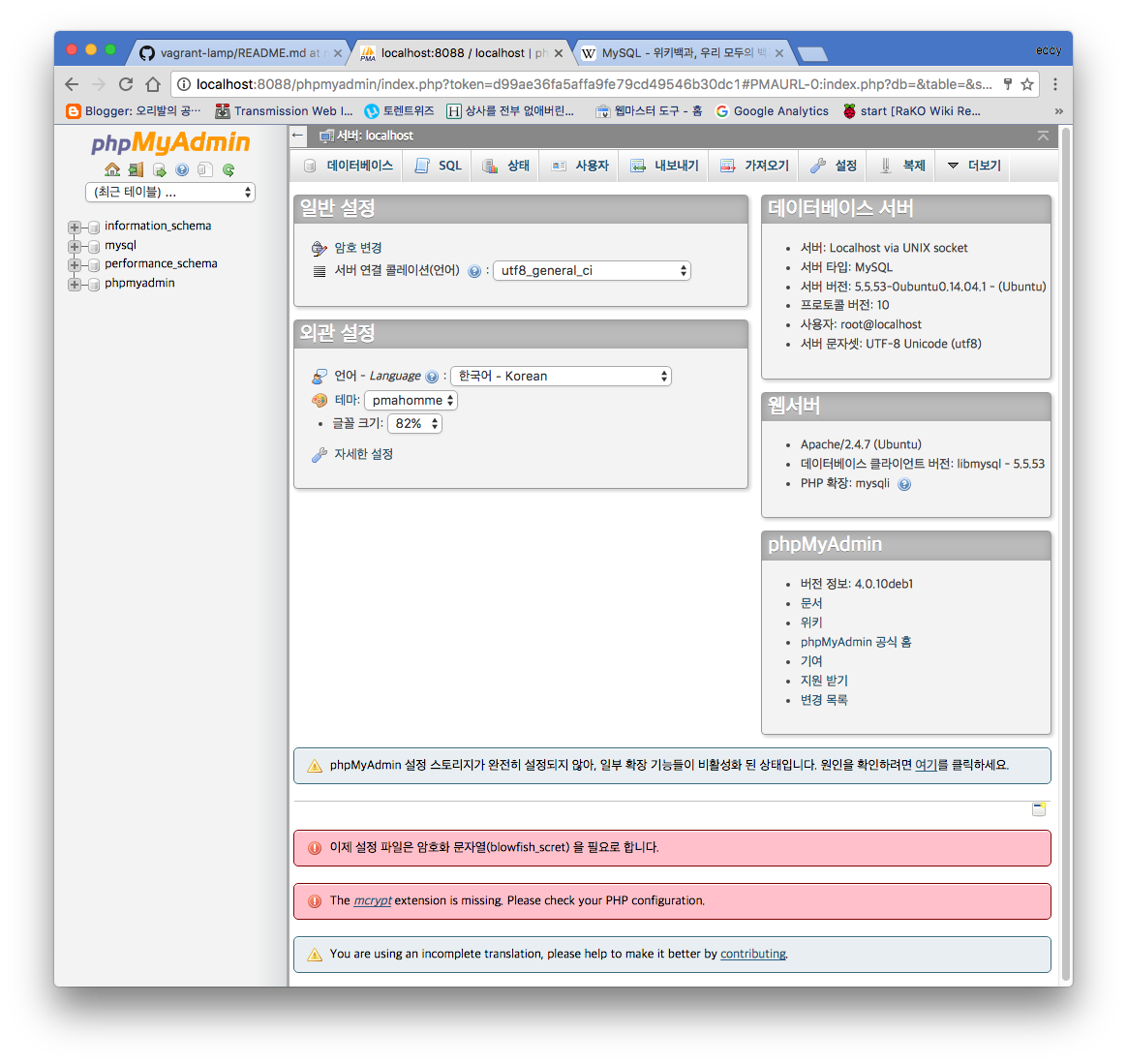
Task: Click 여기 link in storage warning
Action: tap(925, 765)
